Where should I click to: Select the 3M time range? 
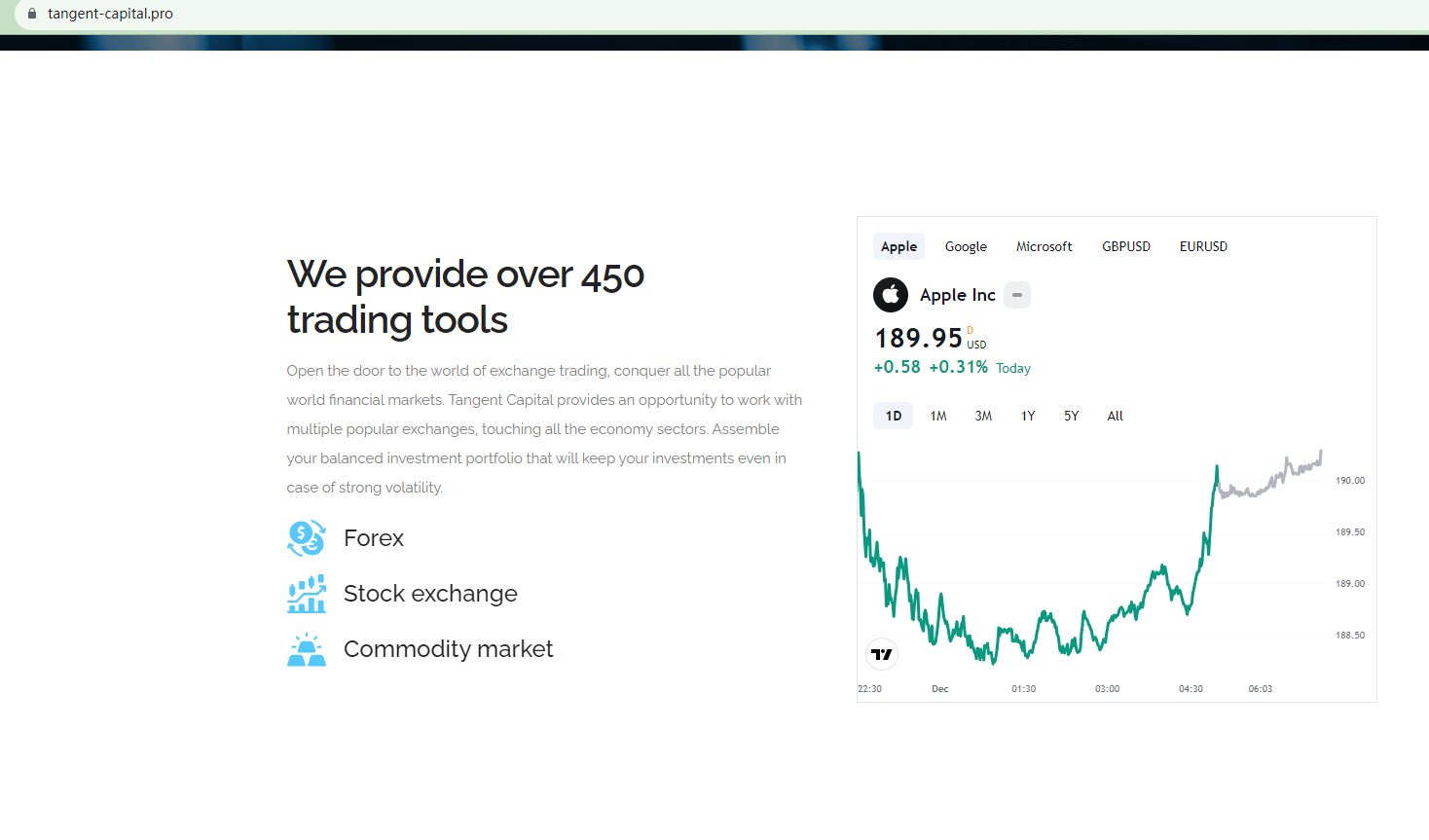pyautogui.click(x=983, y=416)
